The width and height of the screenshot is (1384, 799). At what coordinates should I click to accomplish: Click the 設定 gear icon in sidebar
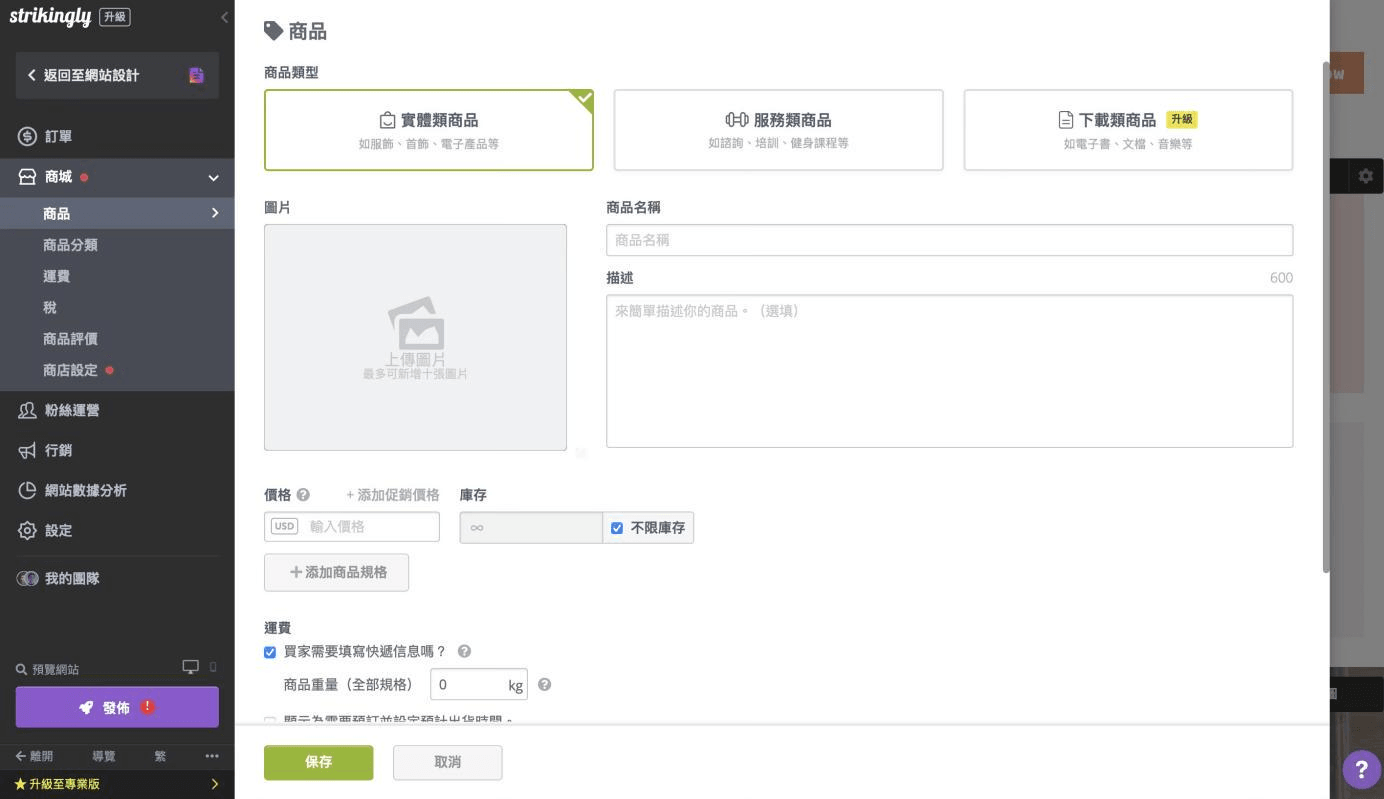(x=28, y=531)
